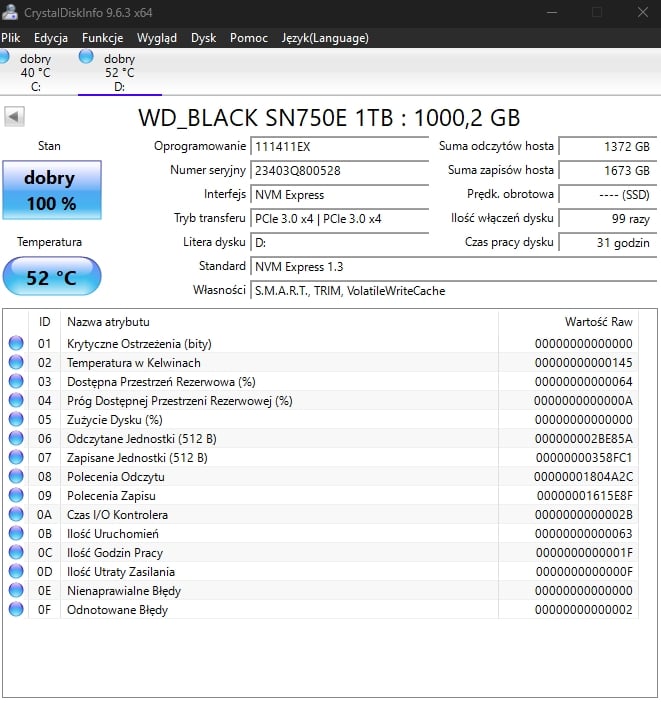661x703 pixels.
Task: Click the Wartość Raw column header
Action: click(598, 322)
